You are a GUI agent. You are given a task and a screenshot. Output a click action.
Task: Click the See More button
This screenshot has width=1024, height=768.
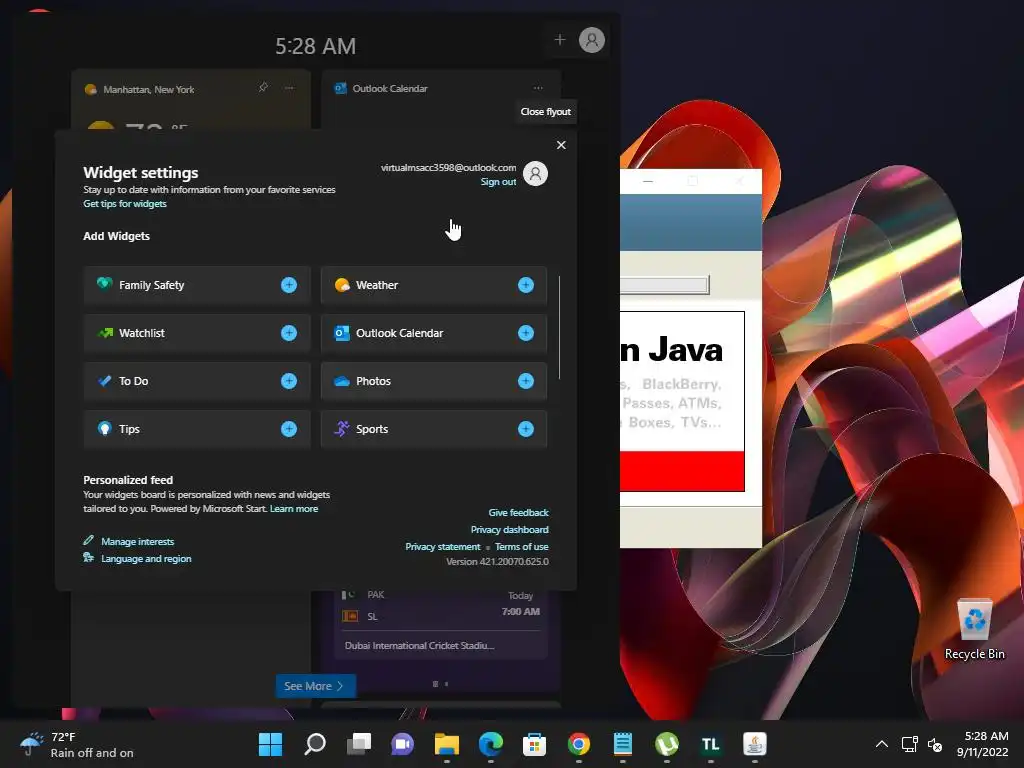click(315, 686)
